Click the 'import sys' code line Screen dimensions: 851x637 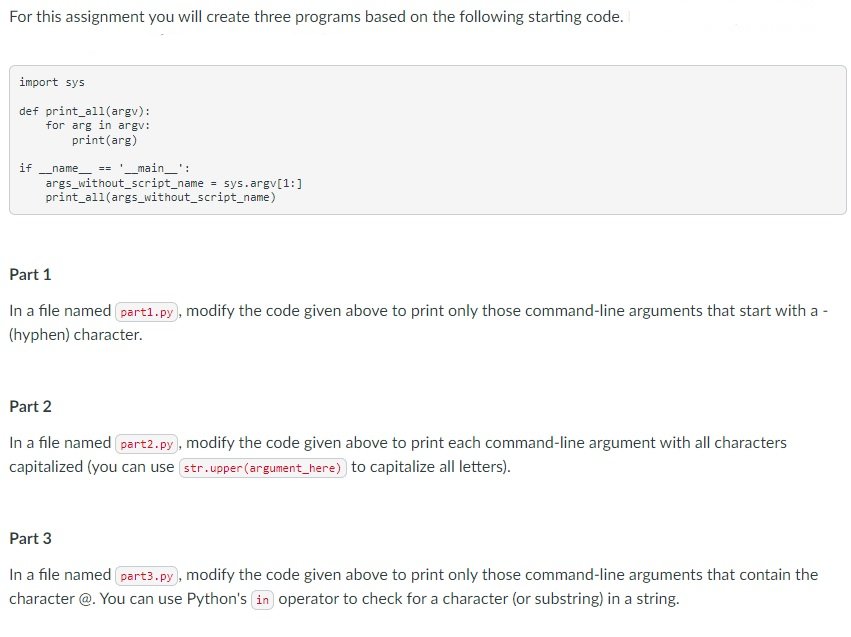coord(52,82)
